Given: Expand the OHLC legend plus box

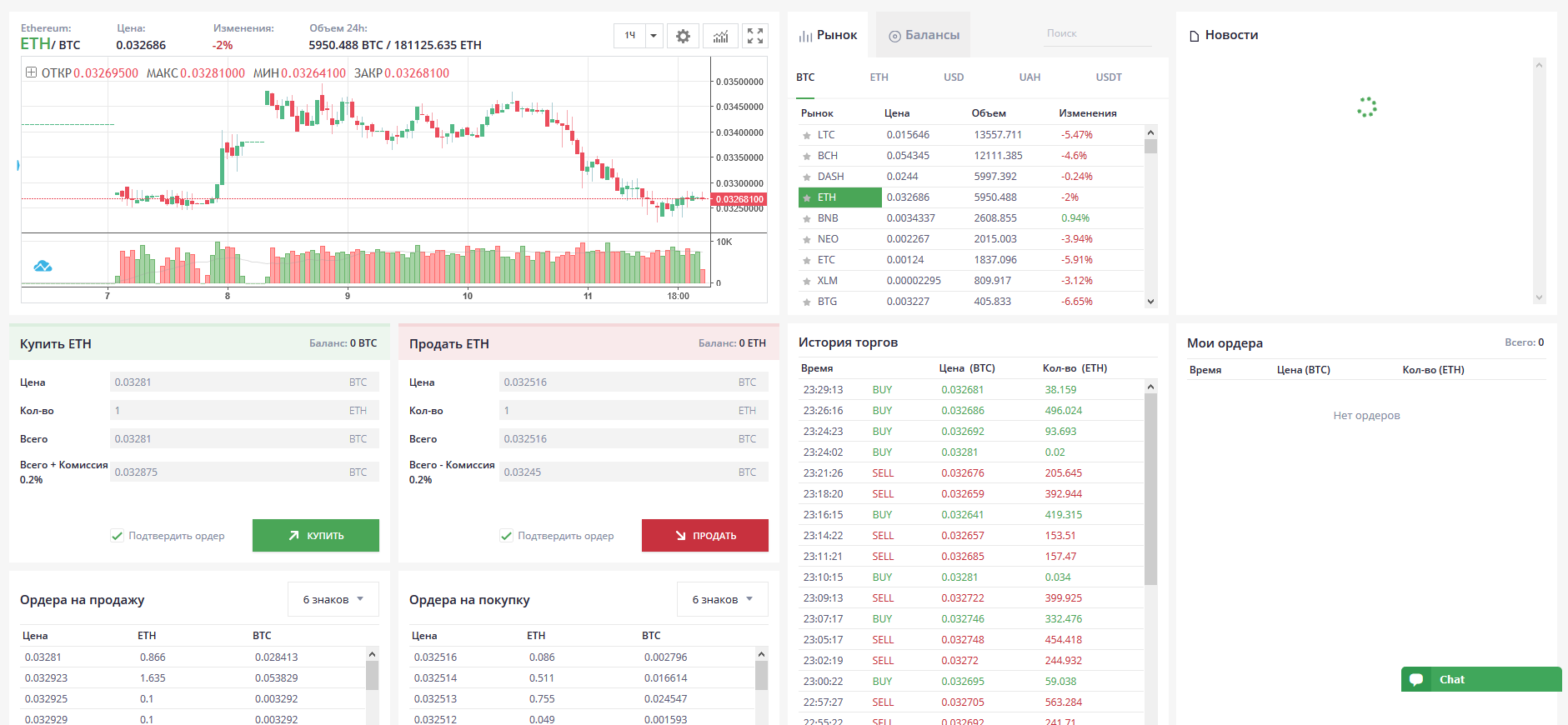Looking at the screenshot, I should (x=31, y=72).
